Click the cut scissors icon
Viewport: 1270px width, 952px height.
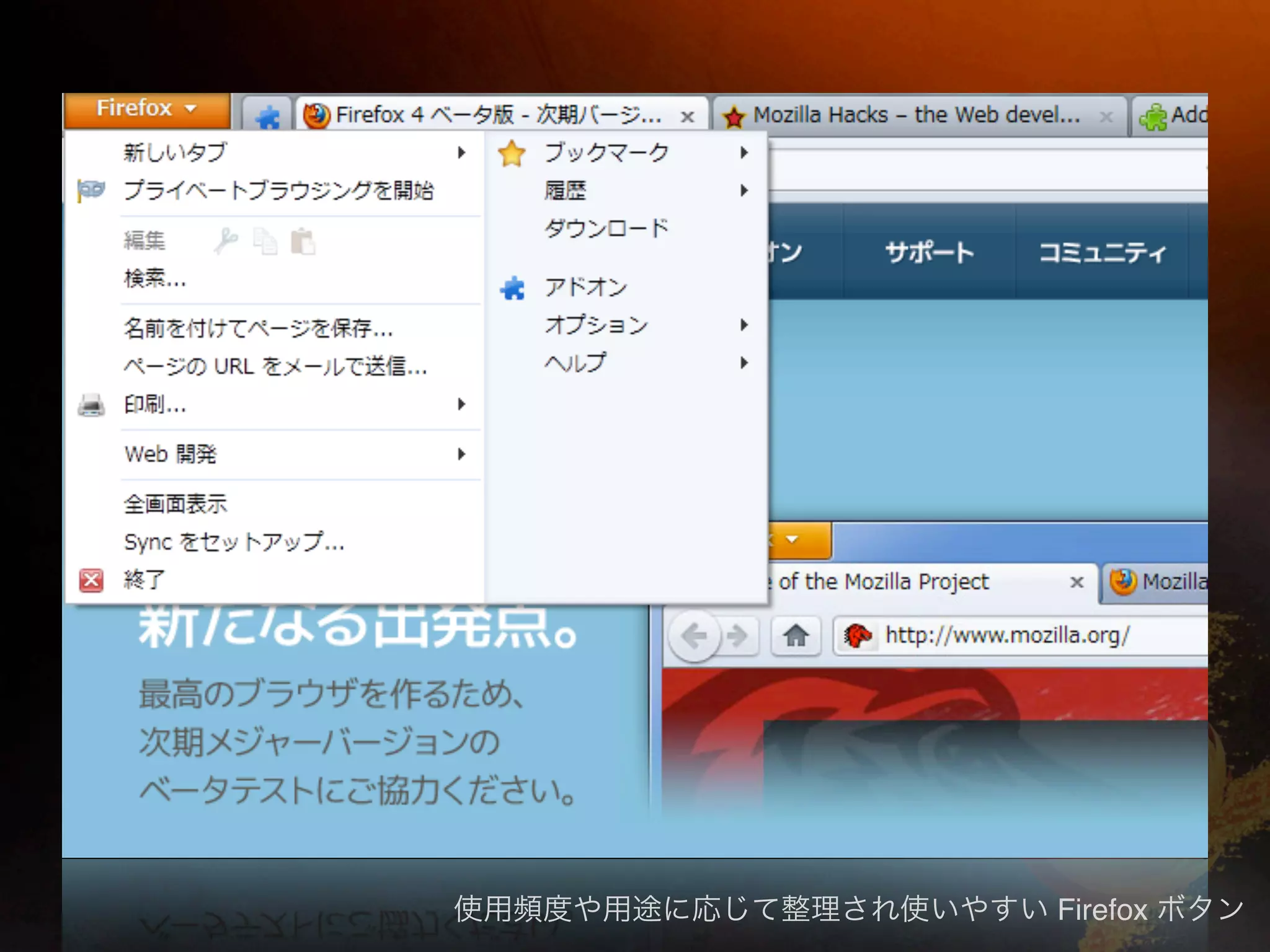coord(226,240)
